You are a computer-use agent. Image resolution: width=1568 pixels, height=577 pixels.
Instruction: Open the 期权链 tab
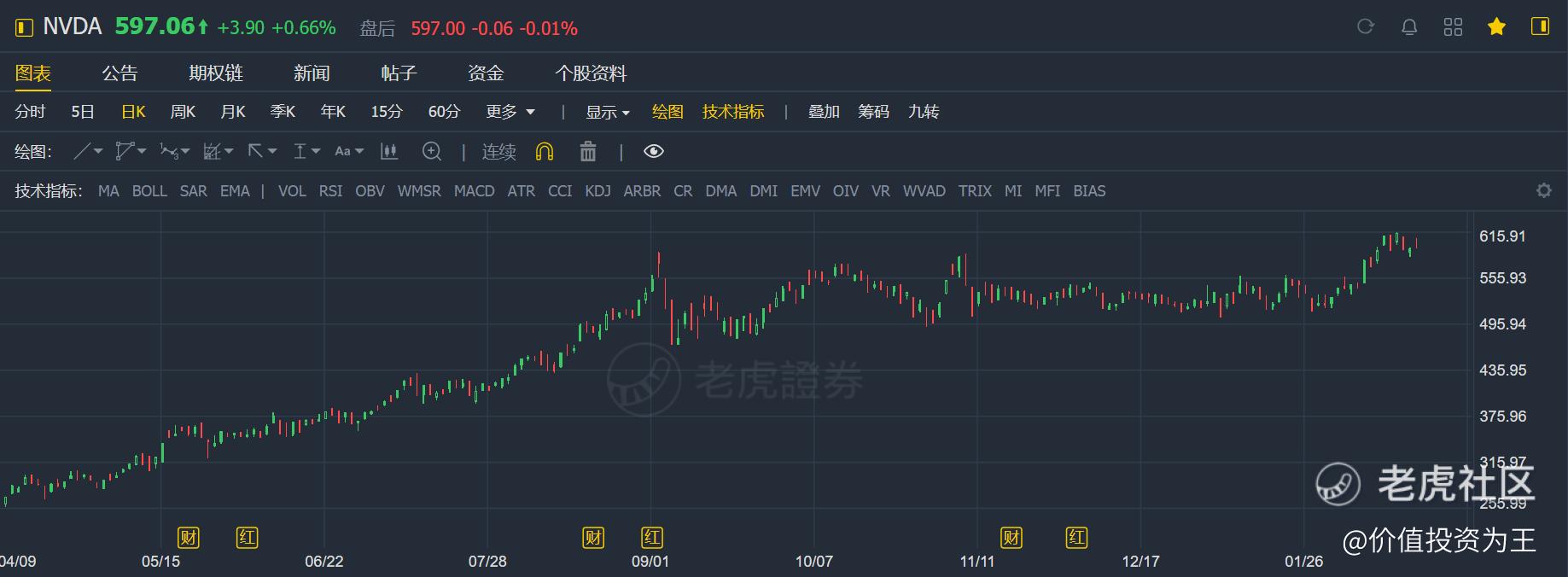[216, 73]
